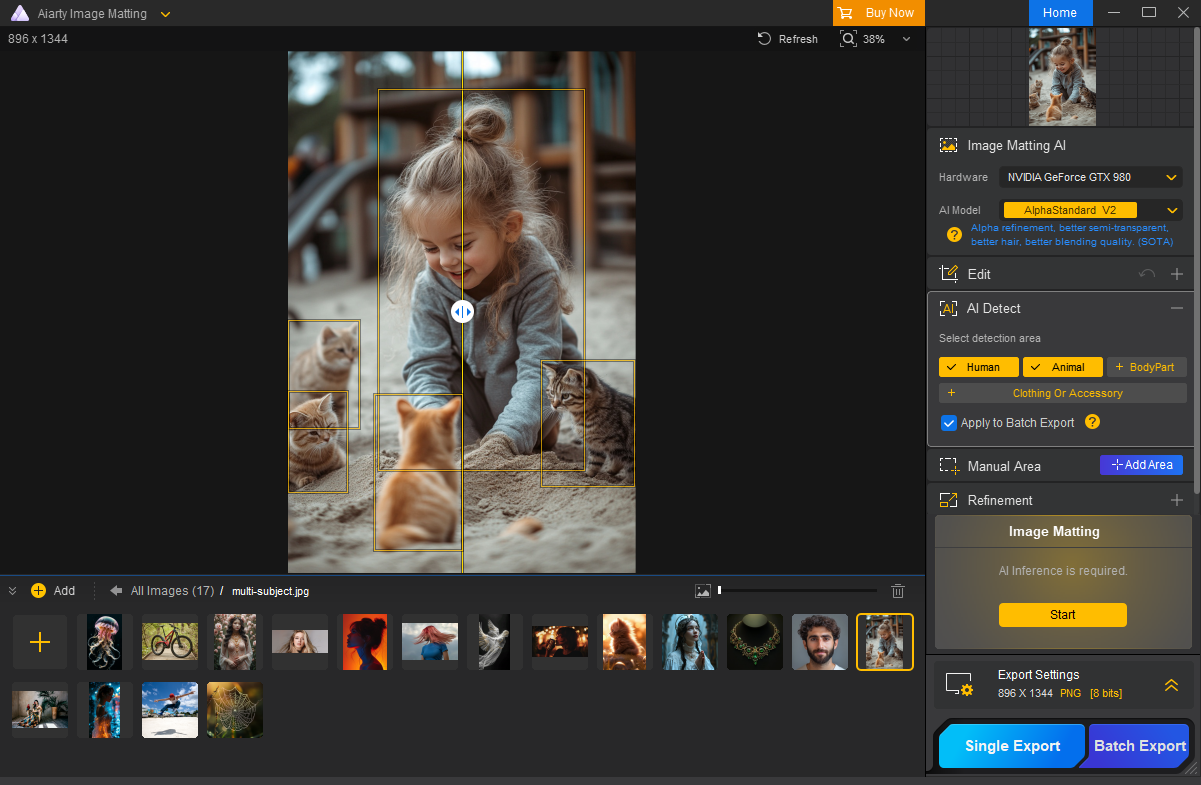Click the back arrow beside All Images
Image resolution: width=1201 pixels, height=785 pixels.
tap(116, 591)
